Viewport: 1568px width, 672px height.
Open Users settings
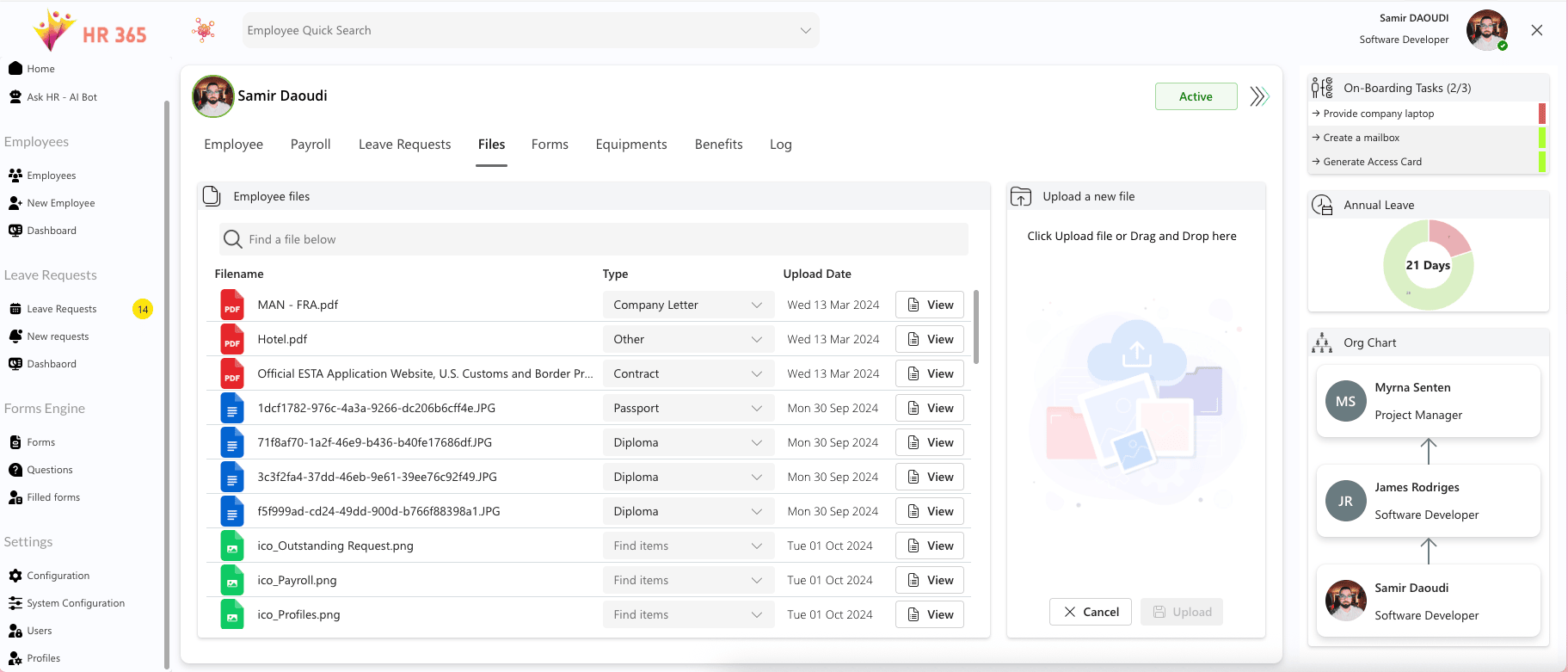30,631
